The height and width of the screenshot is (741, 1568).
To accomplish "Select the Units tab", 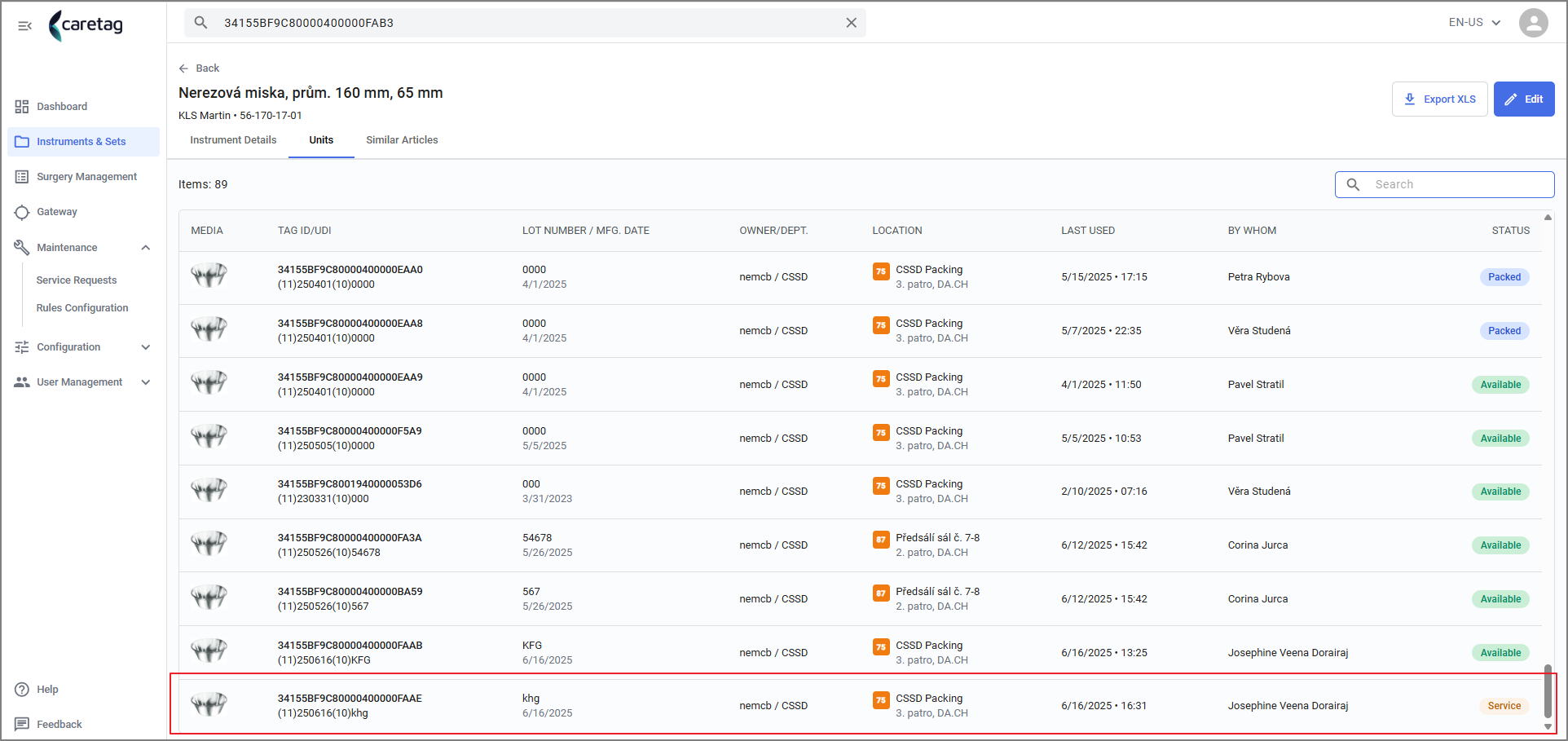I will click(x=321, y=140).
